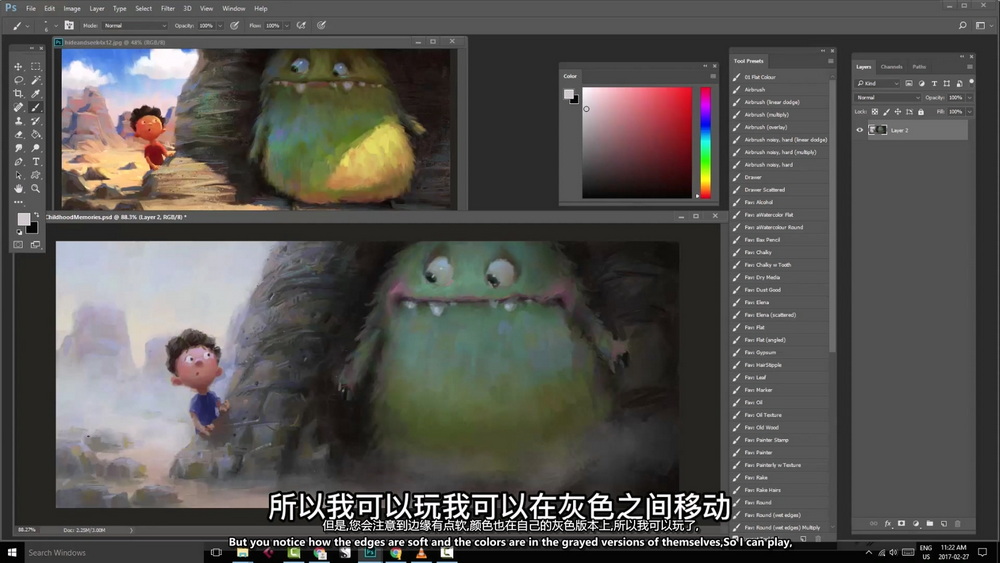
Task: Select the Move tool
Action: tap(18, 66)
